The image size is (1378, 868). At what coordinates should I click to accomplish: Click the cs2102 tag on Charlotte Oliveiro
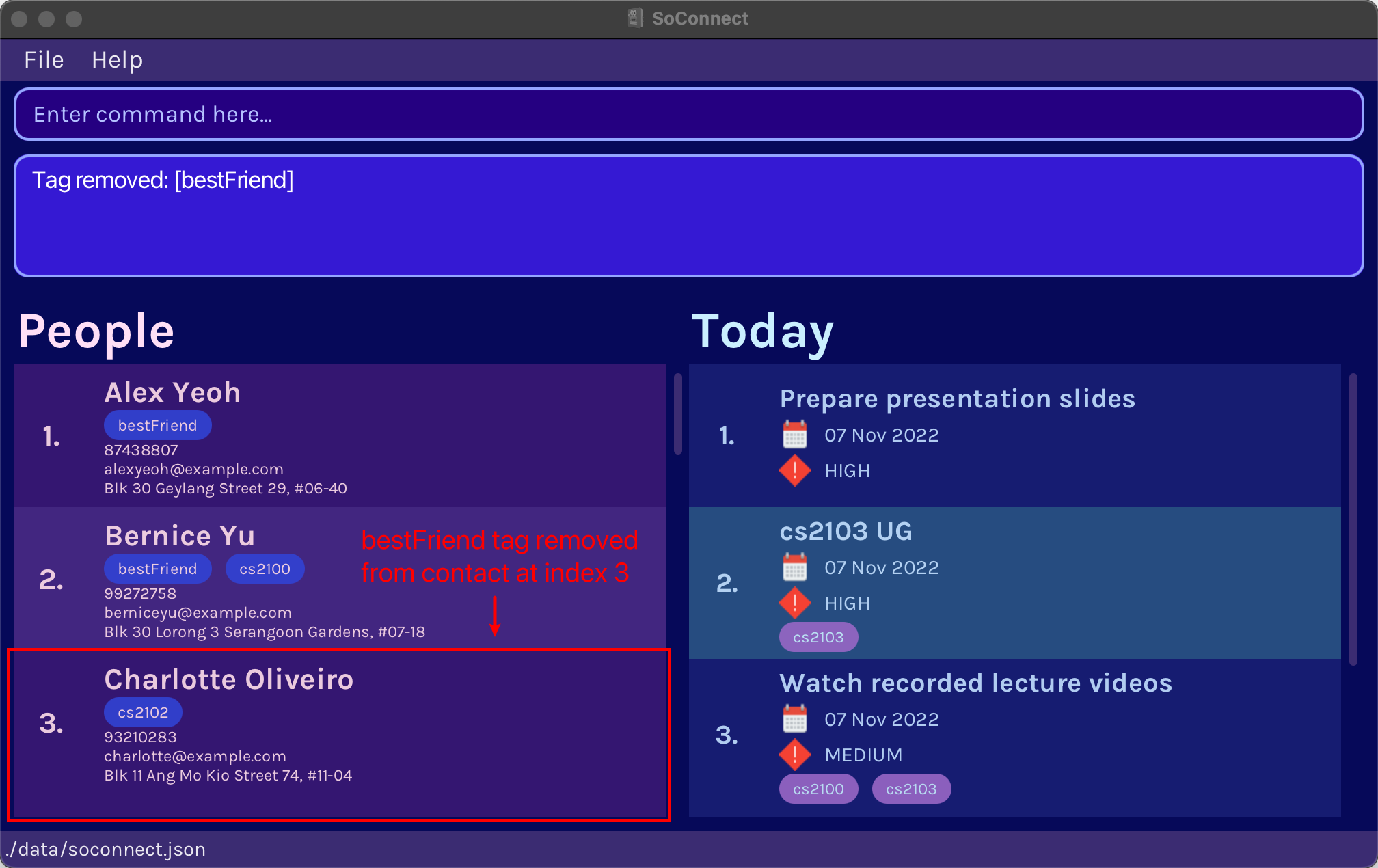pos(143,712)
